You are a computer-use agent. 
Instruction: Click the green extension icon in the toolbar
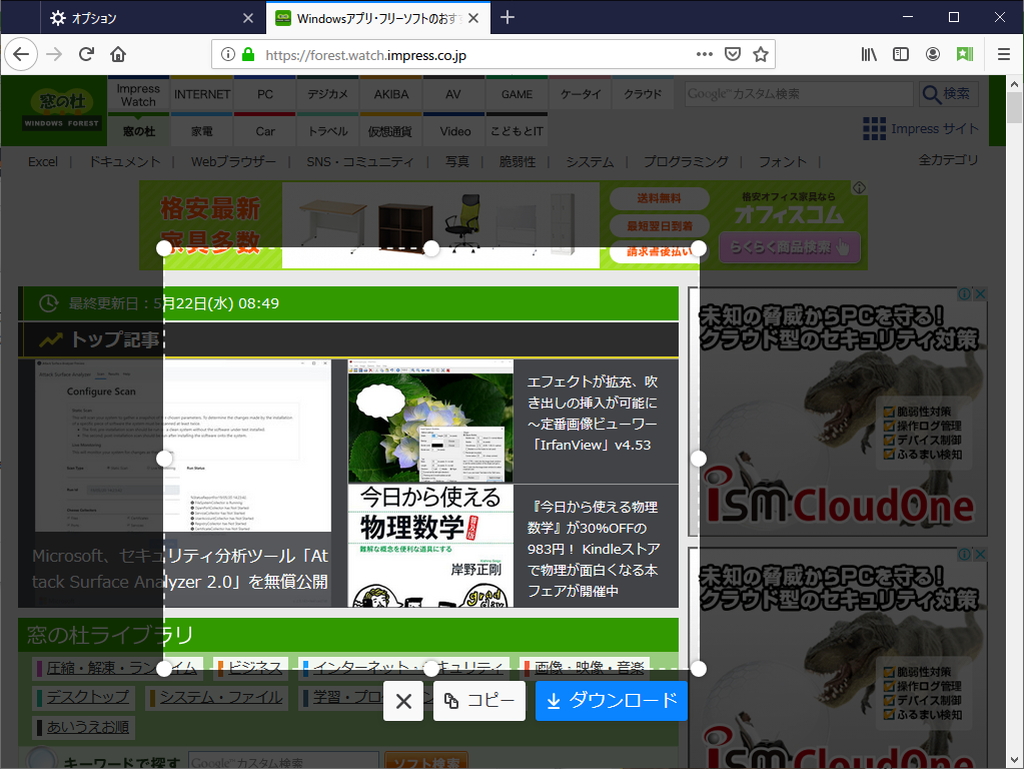964,54
